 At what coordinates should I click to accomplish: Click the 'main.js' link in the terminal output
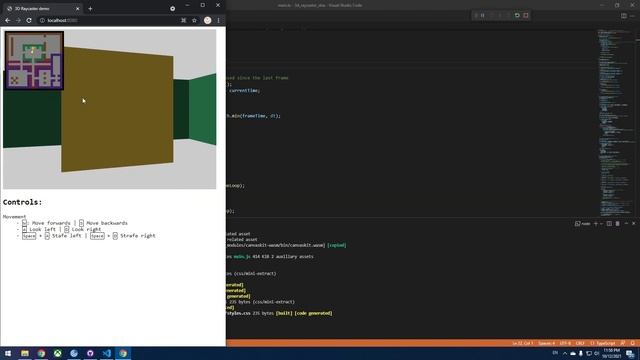click(x=242, y=256)
